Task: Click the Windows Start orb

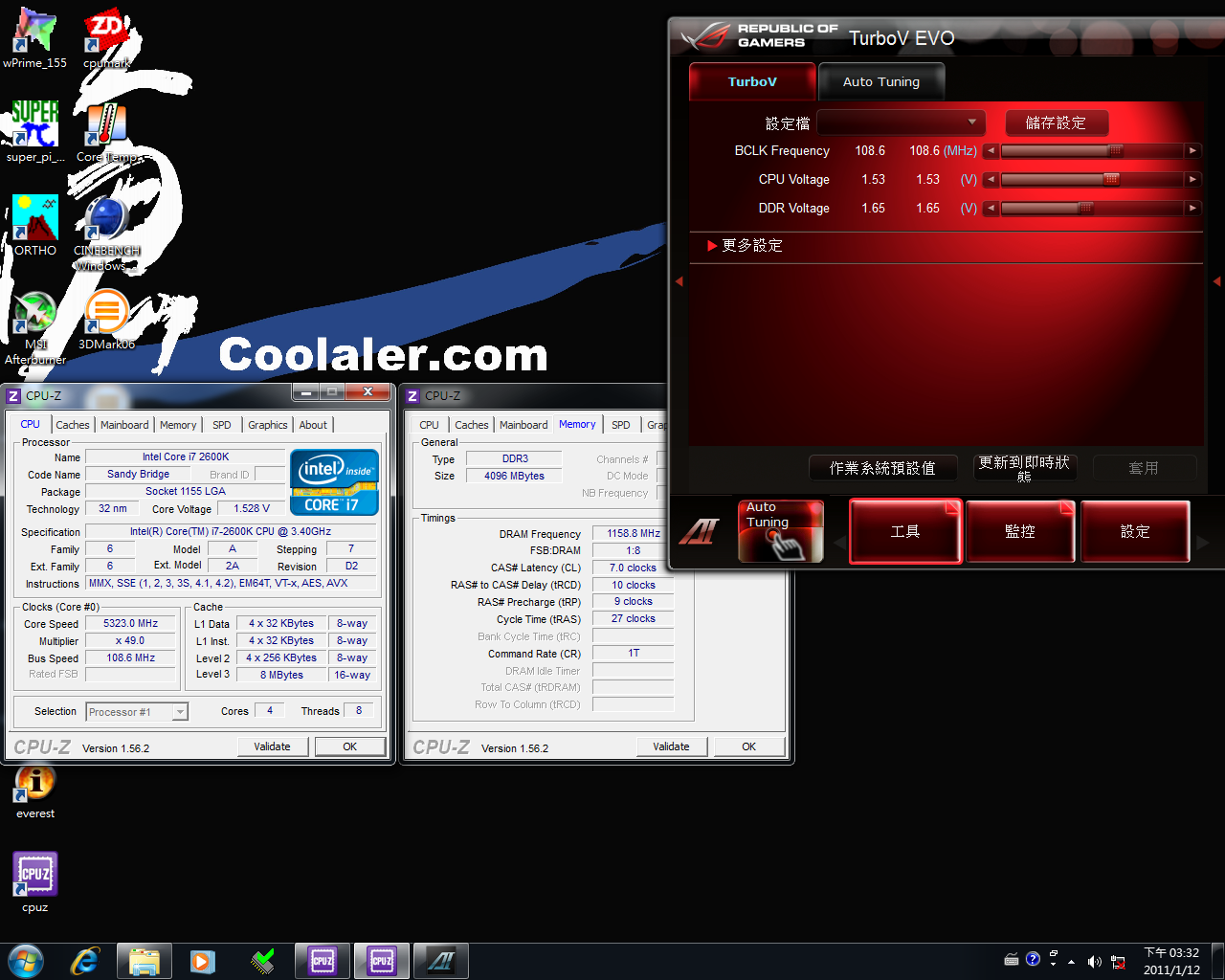Action: (x=26, y=961)
